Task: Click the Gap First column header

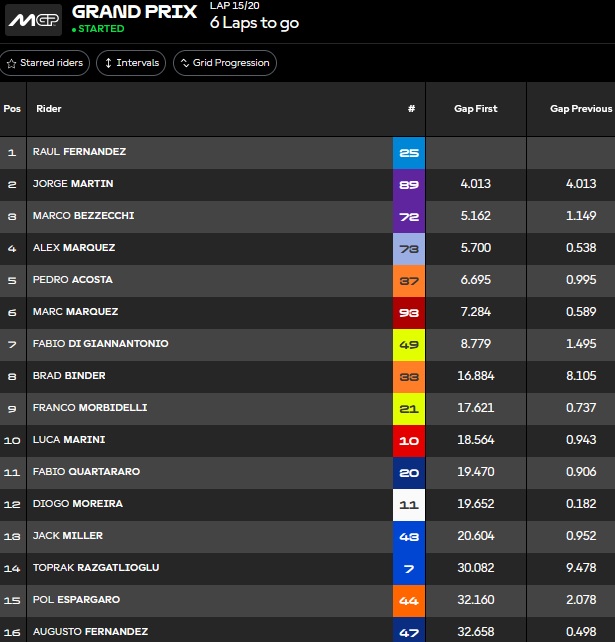Action: pyautogui.click(x=476, y=109)
